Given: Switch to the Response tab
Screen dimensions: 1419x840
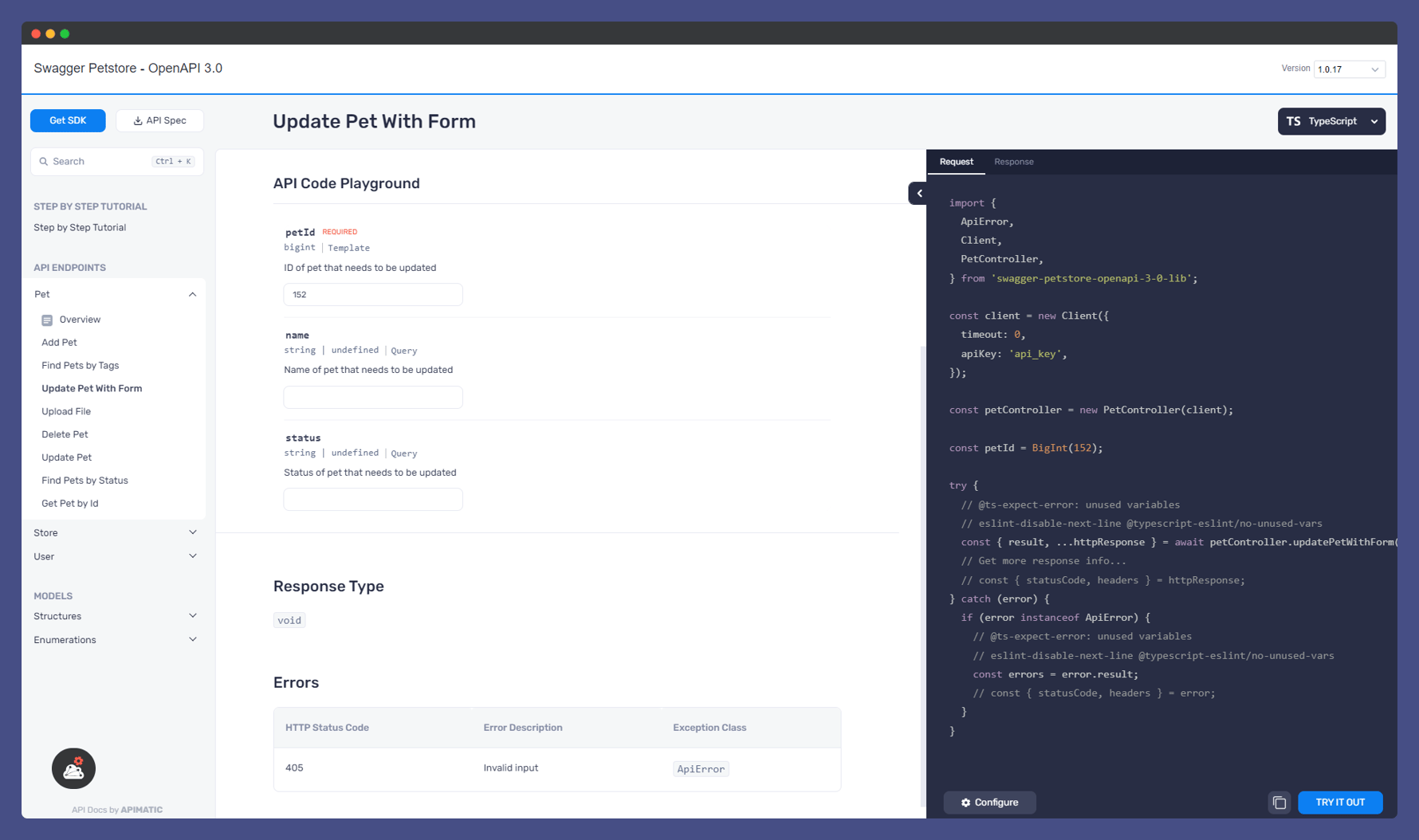Looking at the screenshot, I should coord(1013,162).
